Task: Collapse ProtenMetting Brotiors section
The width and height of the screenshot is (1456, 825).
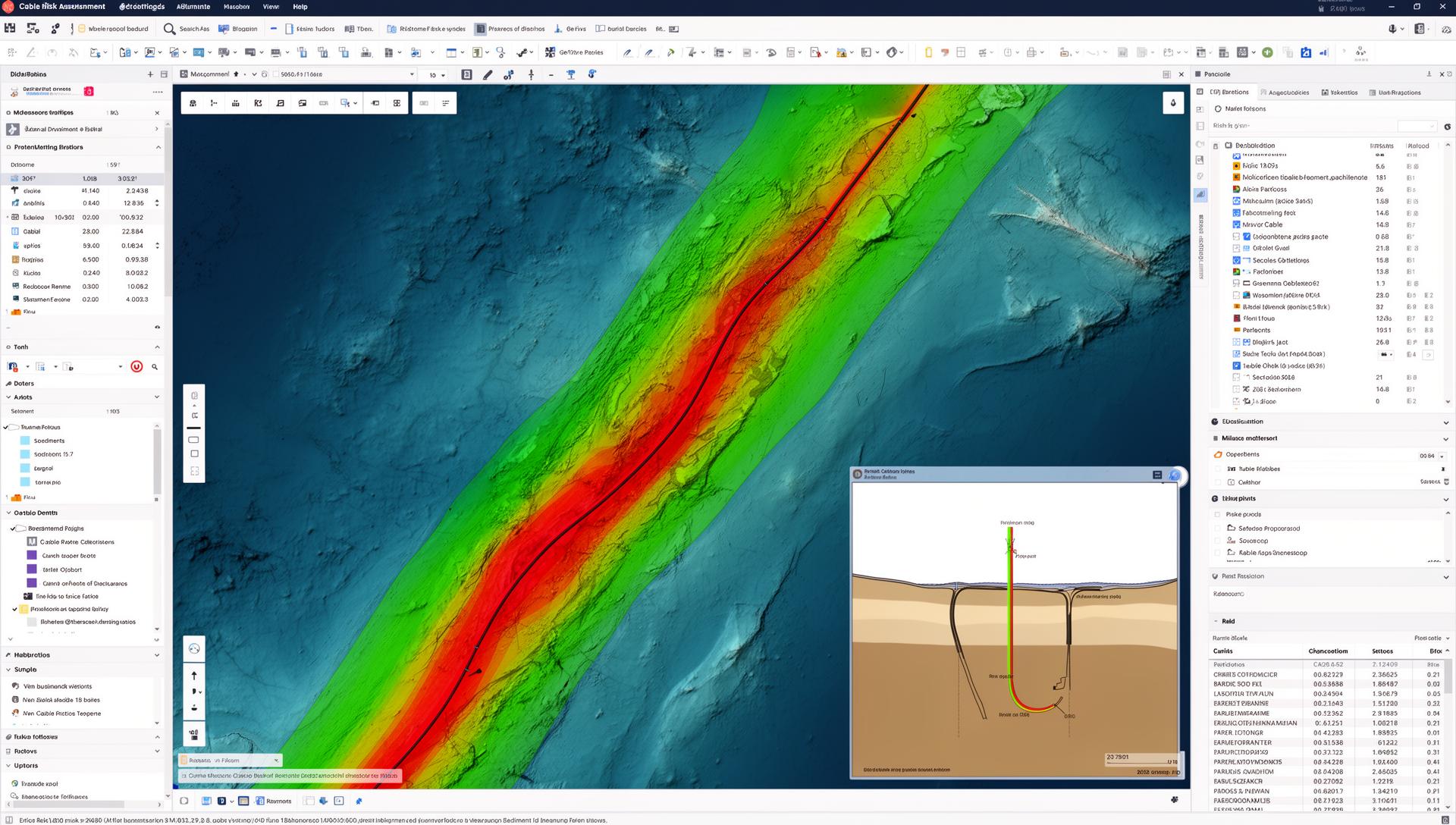Action: coord(158,147)
